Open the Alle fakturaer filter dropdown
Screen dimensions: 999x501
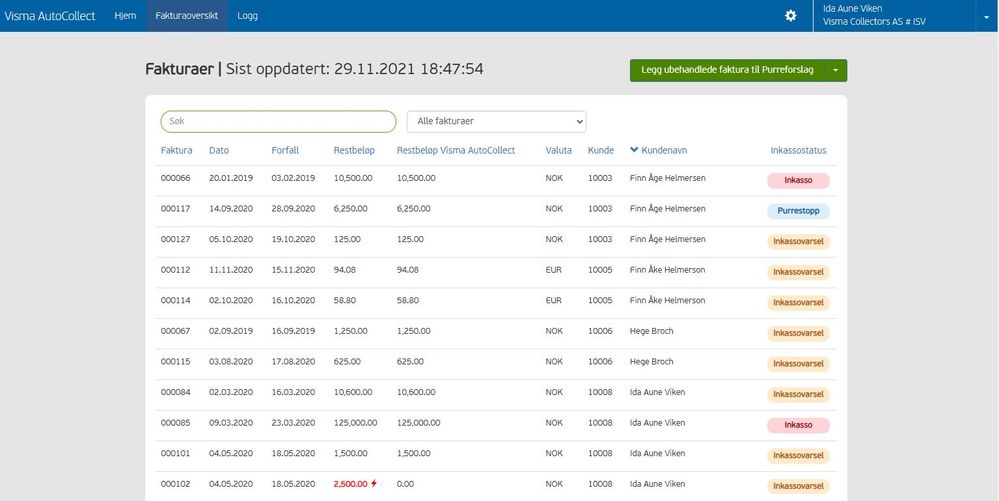pyautogui.click(x=496, y=121)
